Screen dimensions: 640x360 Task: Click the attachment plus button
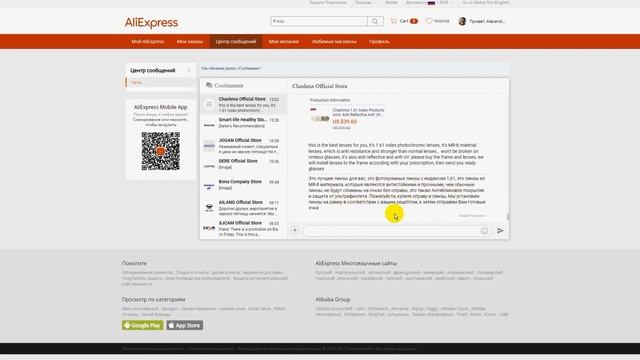pos(295,230)
